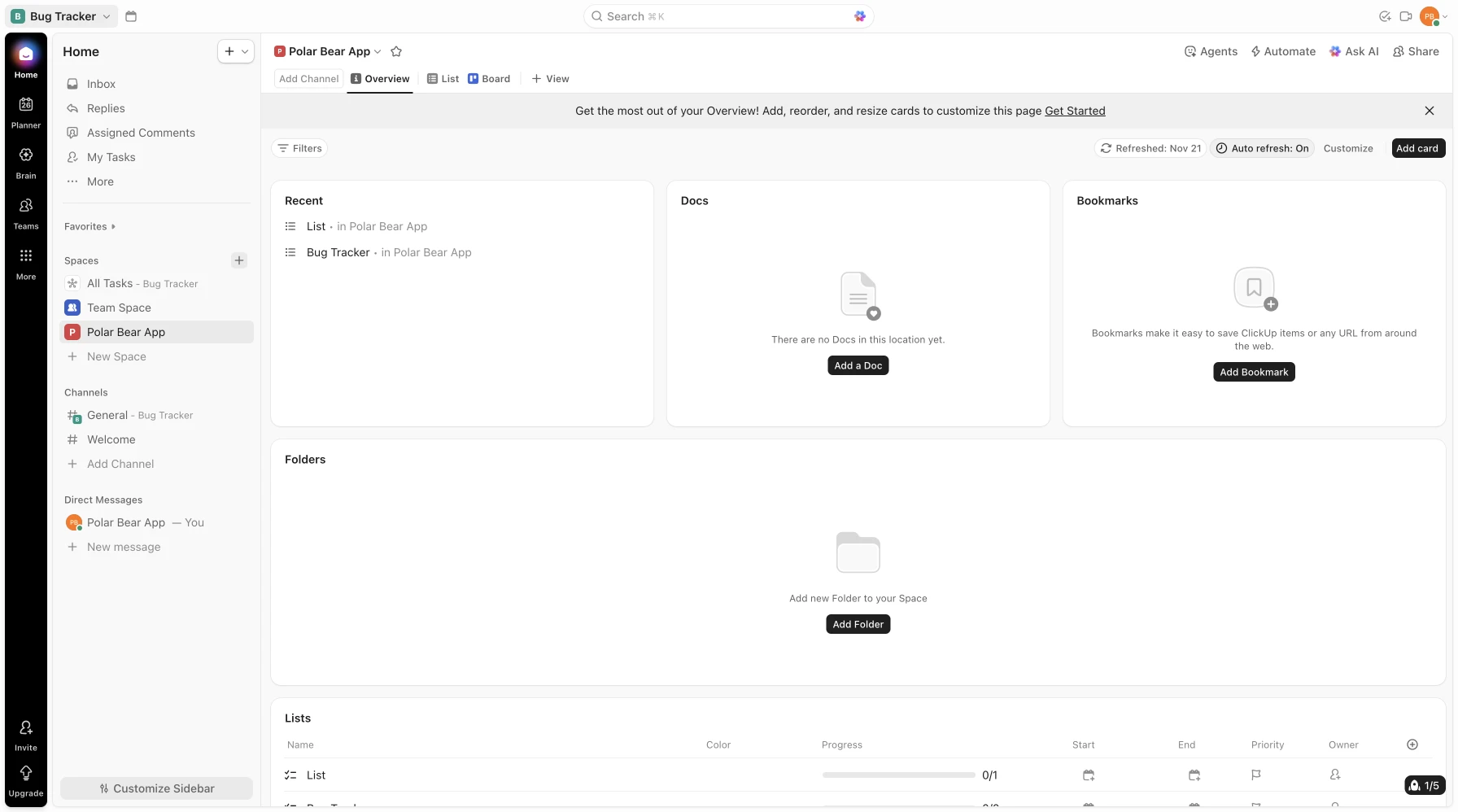
Task: Dismiss the Overview tips banner
Action: click(x=1430, y=111)
